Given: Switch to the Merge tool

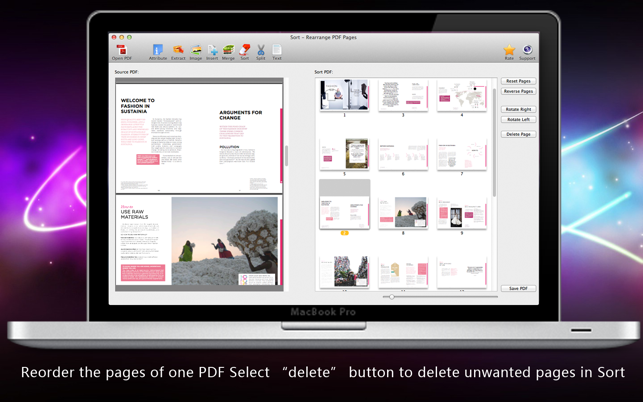Looking at the screenshot, I should pos(228,52).
